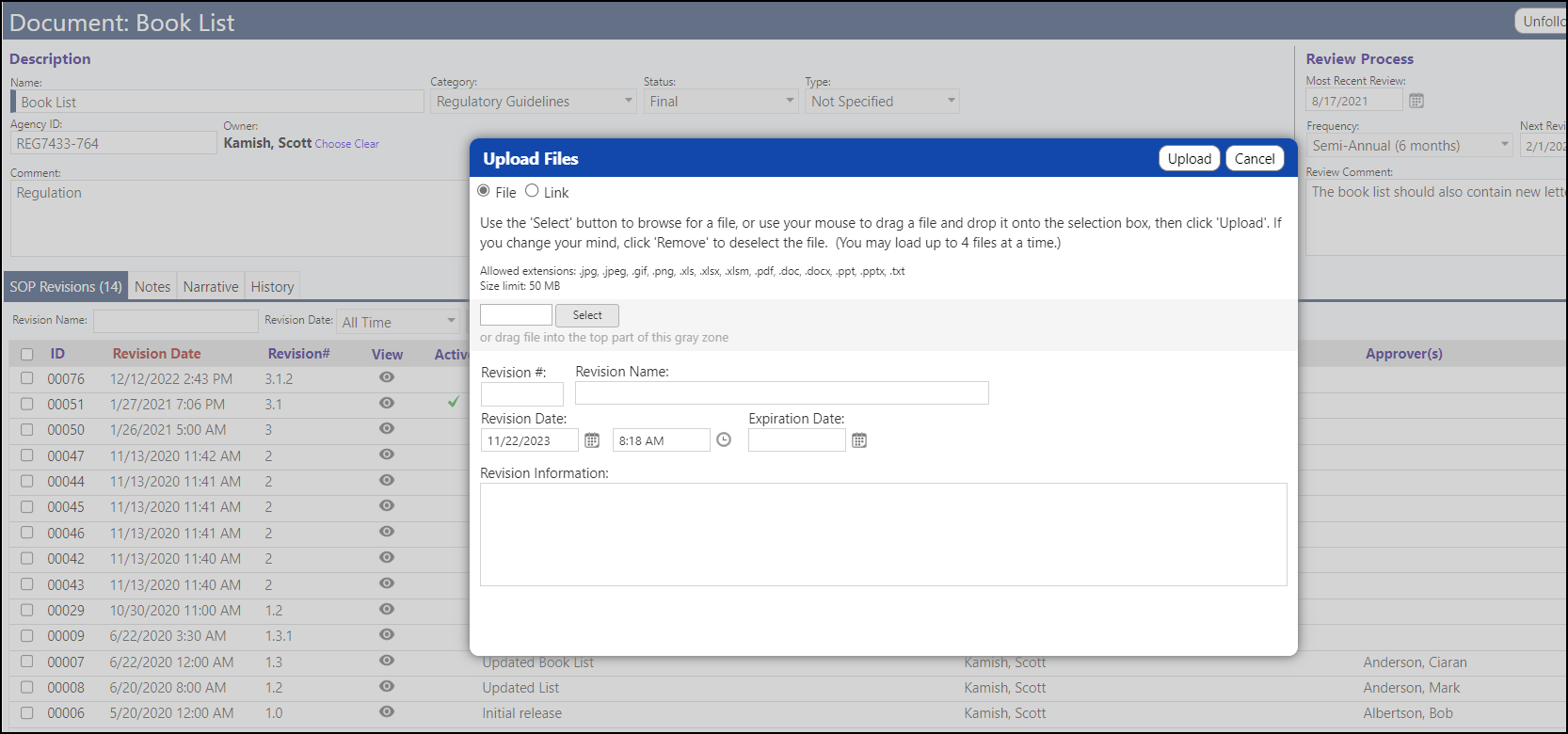Viewport: 1568px width, 734px height.
Task: Switch to the History tab
Action: pos(273,286)
